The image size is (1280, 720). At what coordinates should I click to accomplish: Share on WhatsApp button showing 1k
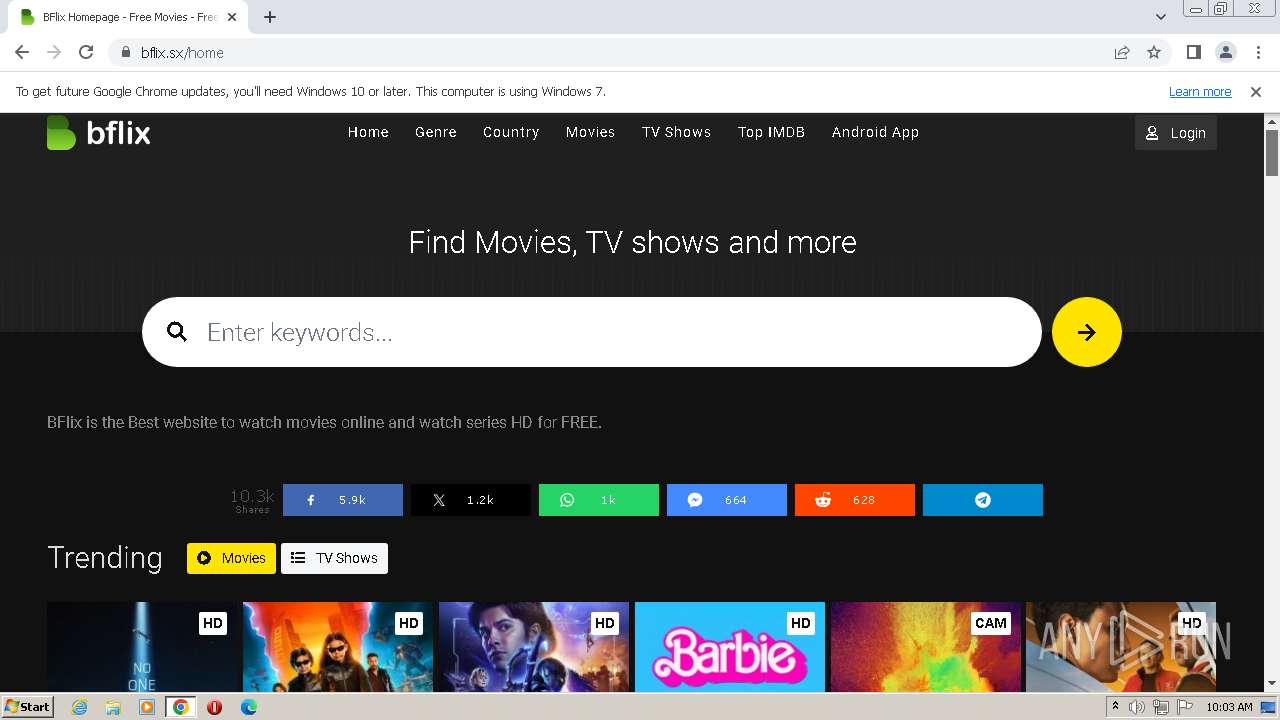coord(599,500)
